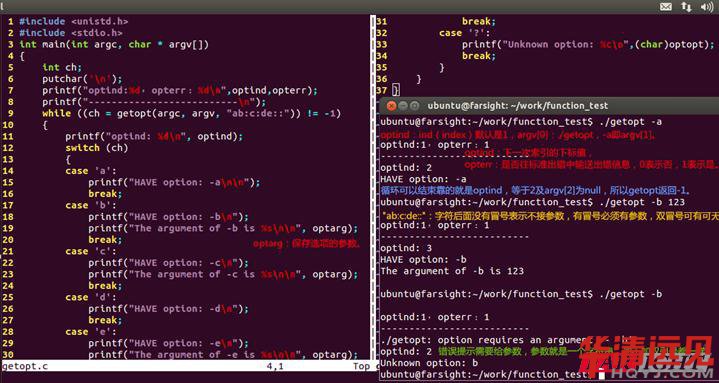This screenshot has width=719, height=383.
Task: Close the ubuntu@farsight terminal window
Action: 391,106
